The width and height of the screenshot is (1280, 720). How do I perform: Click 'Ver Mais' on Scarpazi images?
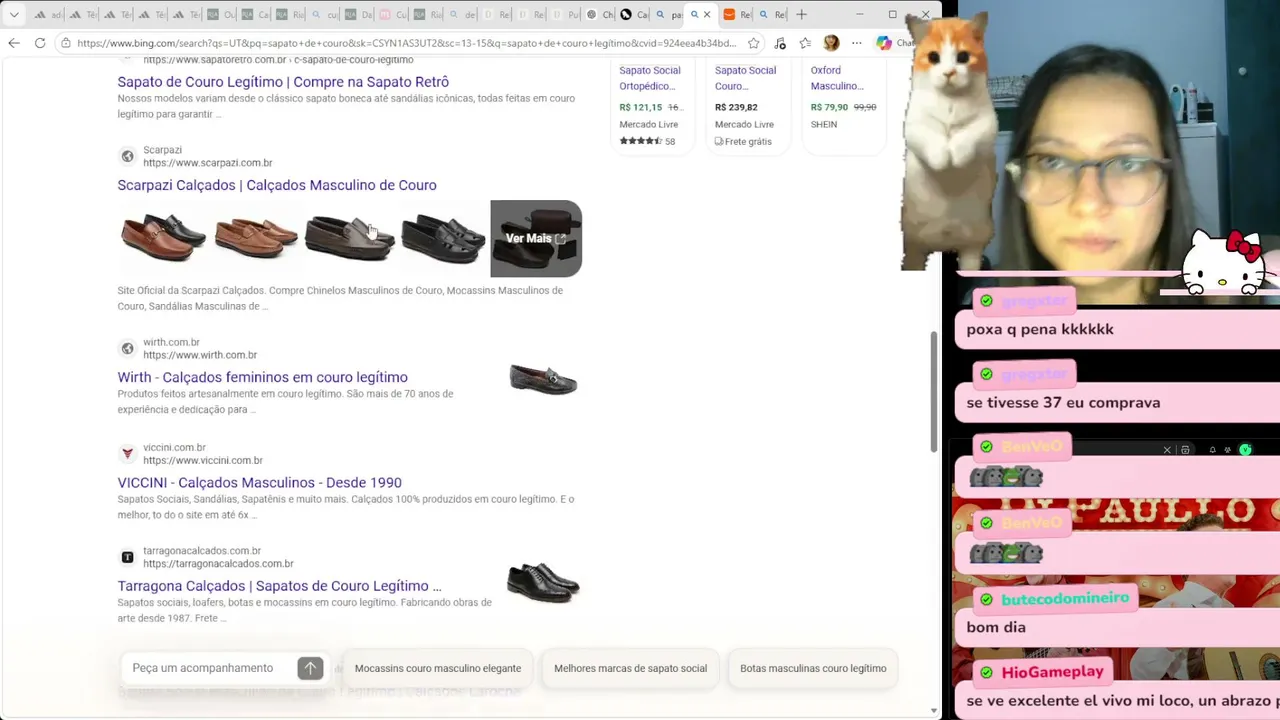(x=536, y=238)
